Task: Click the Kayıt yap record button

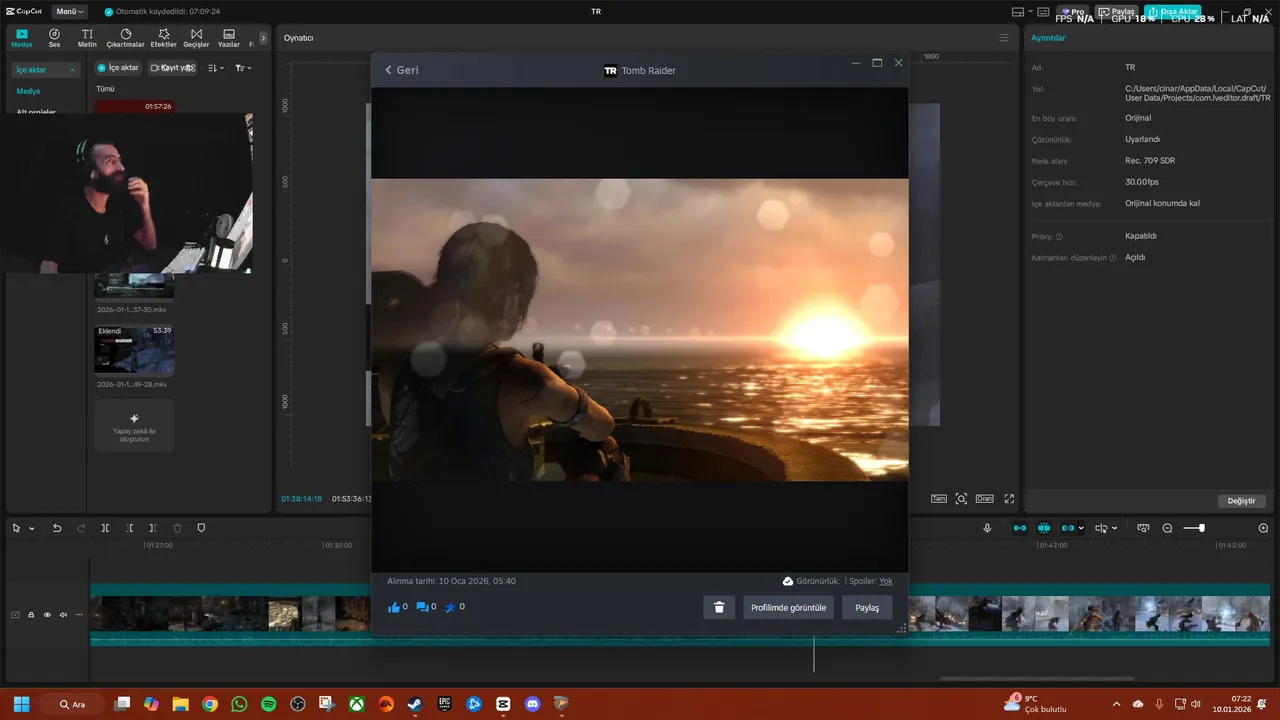Action: point(172,68)
